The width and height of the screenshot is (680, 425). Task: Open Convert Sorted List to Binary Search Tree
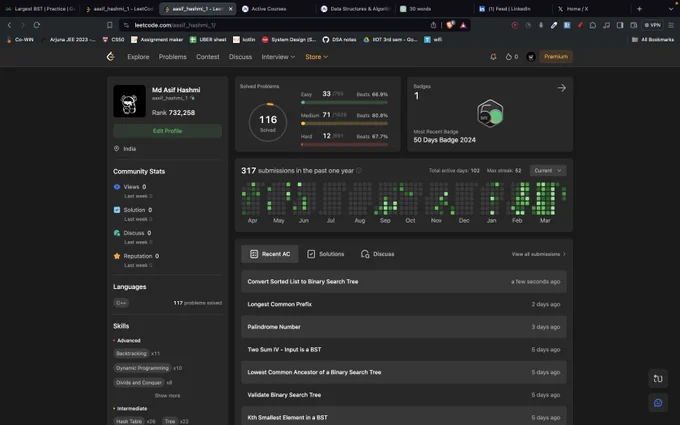[404, 281]
